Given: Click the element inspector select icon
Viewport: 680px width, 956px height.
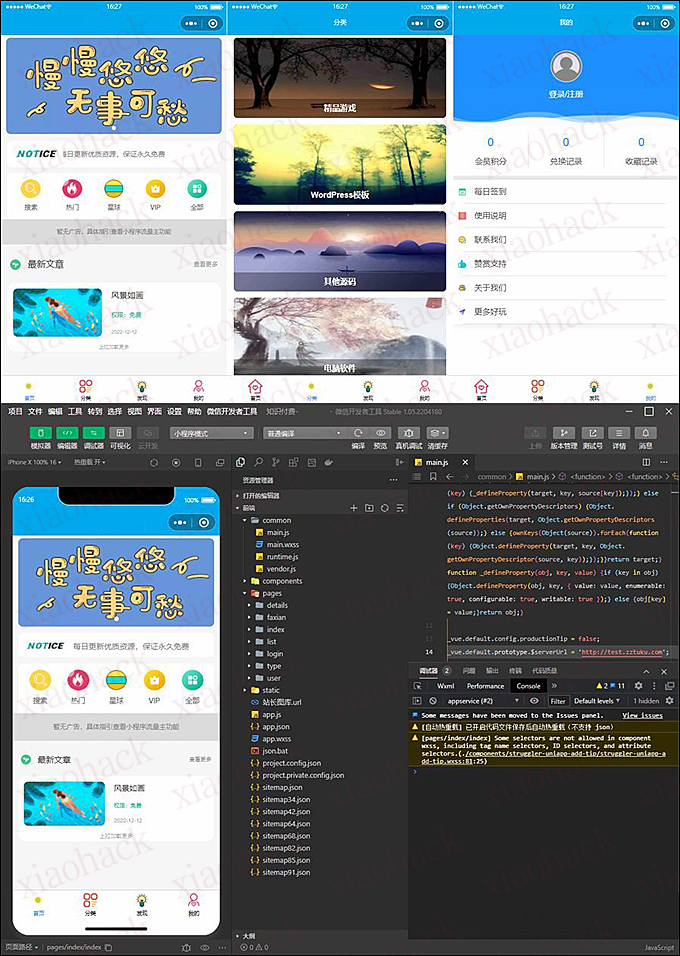Looking at the screenshot, I should 418,686.
